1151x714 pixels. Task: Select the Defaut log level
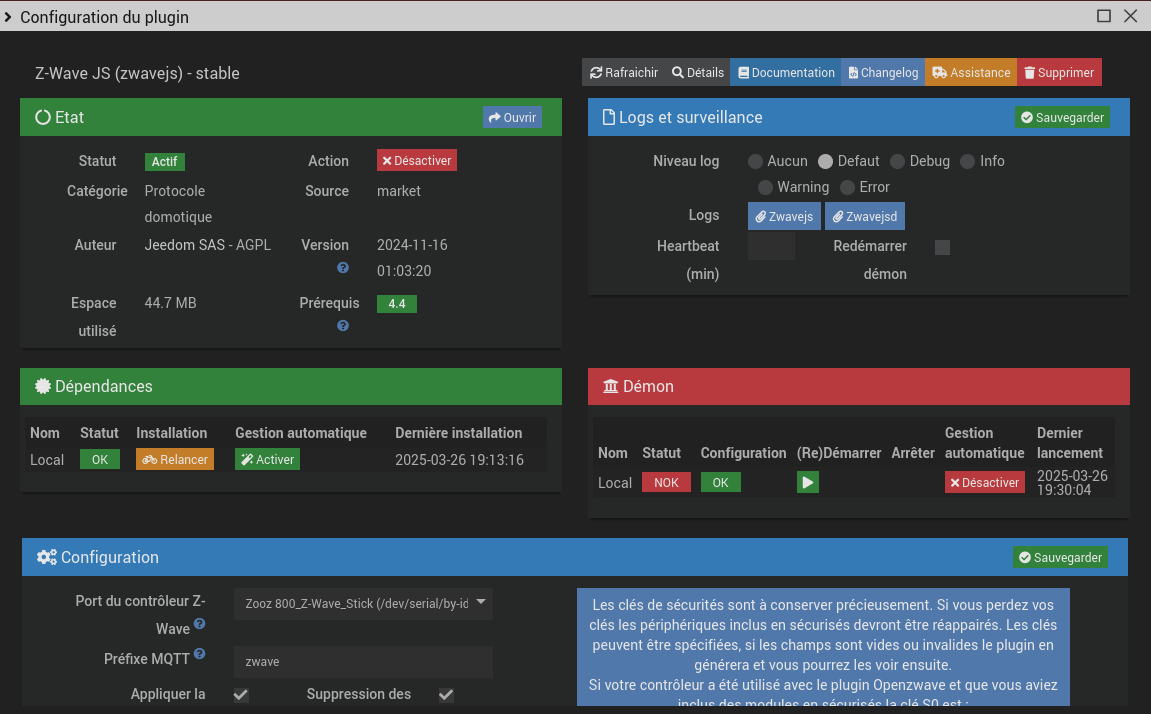pos(826,161)
